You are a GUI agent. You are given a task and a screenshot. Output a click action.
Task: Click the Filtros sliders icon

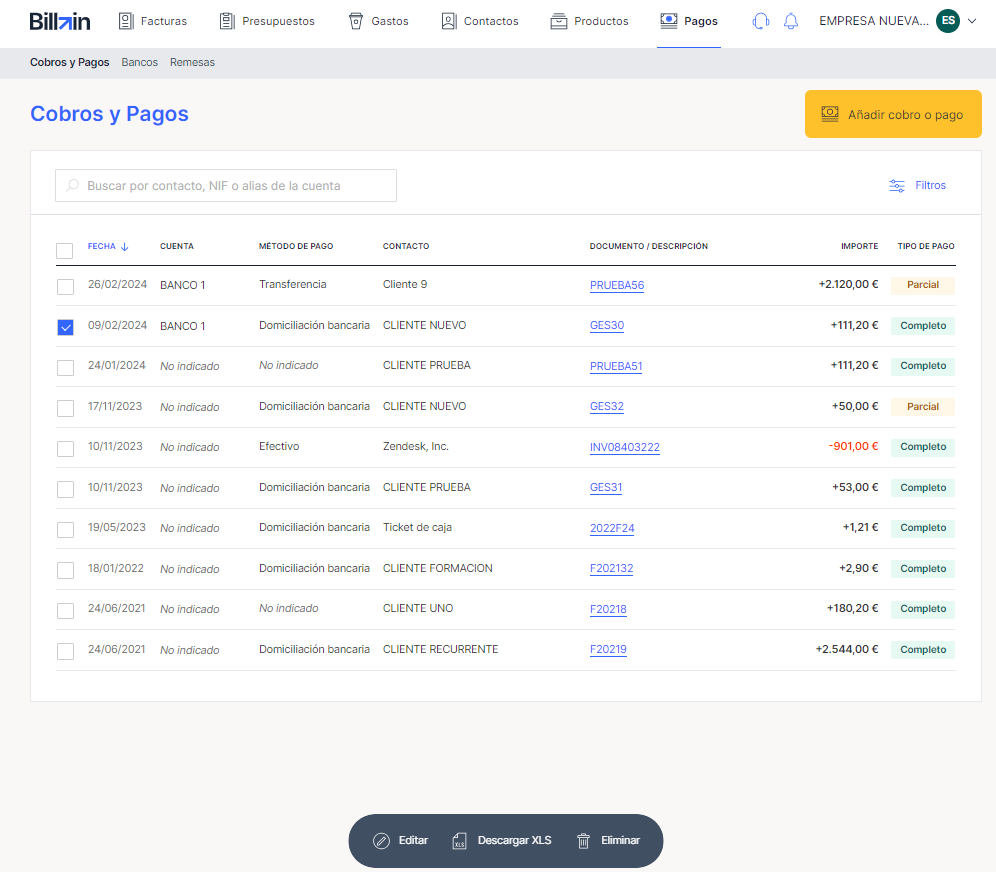coord(897,185)
